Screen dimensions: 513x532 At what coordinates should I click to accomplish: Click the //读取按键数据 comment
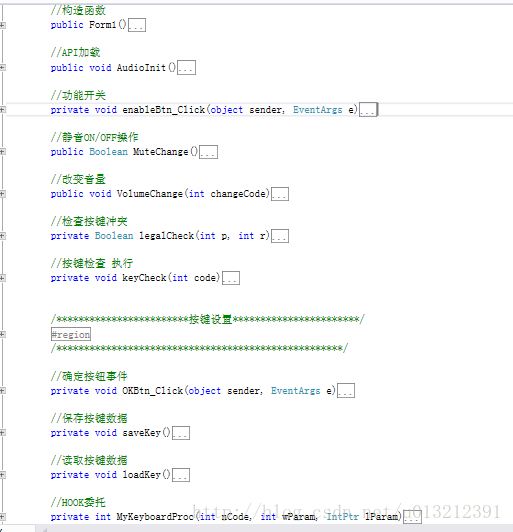89,460
